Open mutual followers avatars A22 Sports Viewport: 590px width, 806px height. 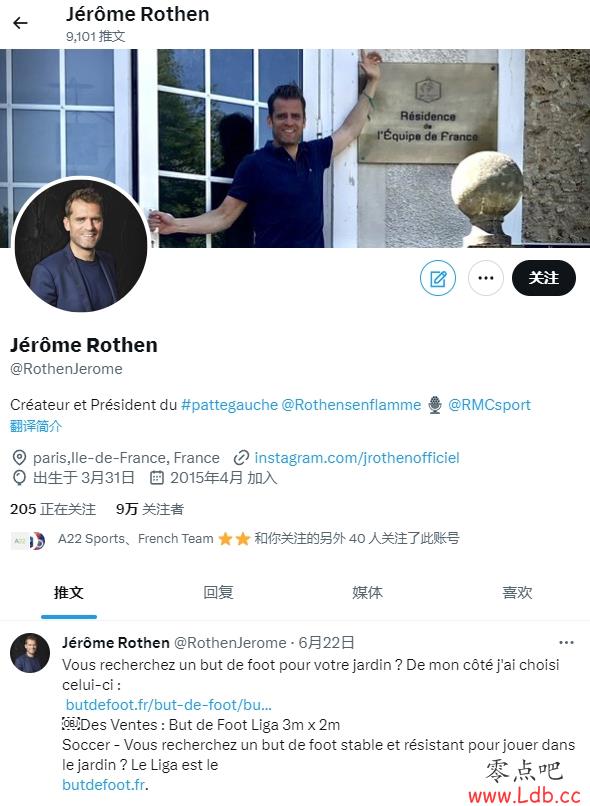coord(28,540)
